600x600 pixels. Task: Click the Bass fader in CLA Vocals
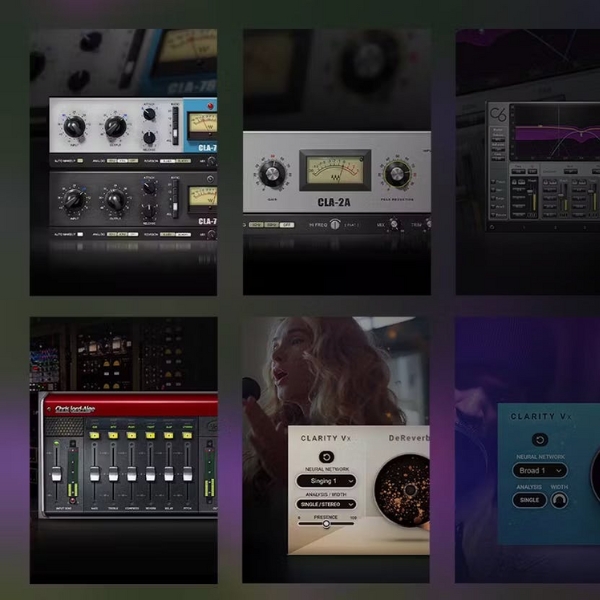click(x=94, y=473)
